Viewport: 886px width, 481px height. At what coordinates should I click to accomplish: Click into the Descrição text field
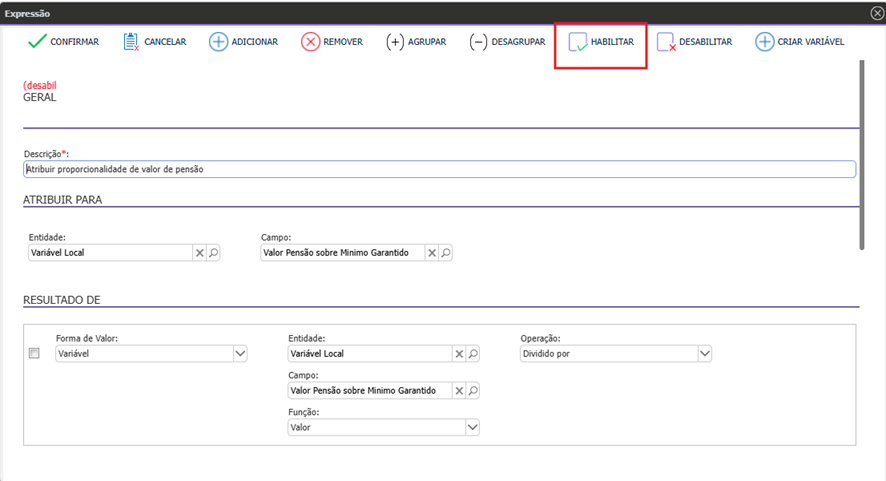[x=438, y=169]
